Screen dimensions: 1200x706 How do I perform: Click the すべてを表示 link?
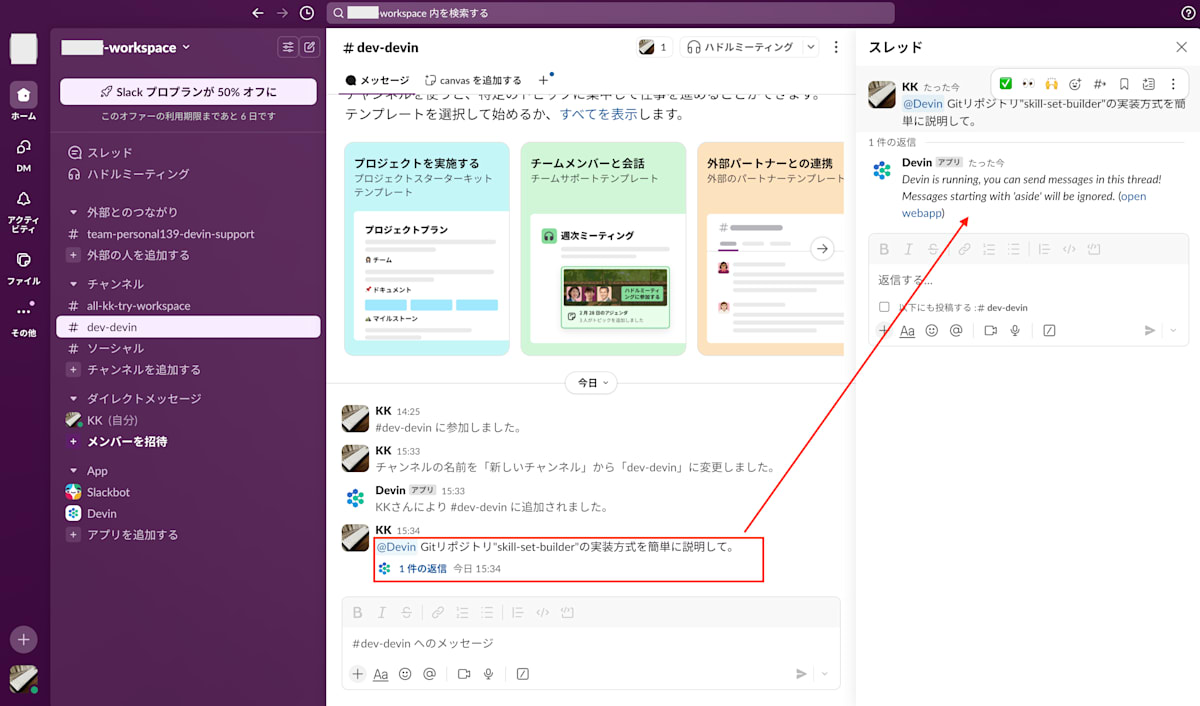pyautogui.click(x=599, y=115)
